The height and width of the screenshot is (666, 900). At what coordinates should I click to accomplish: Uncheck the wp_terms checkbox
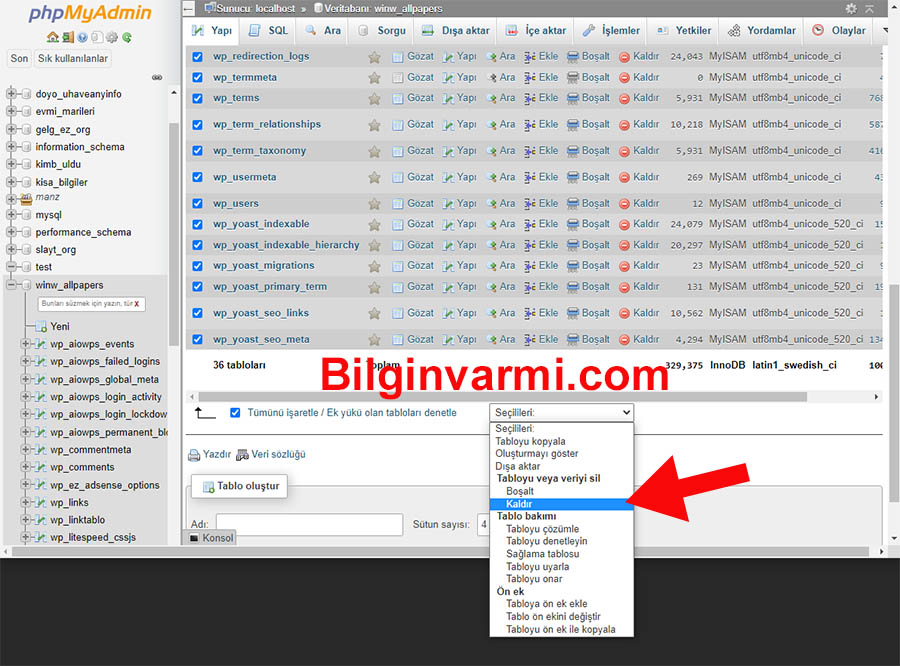tap(197, 99)
